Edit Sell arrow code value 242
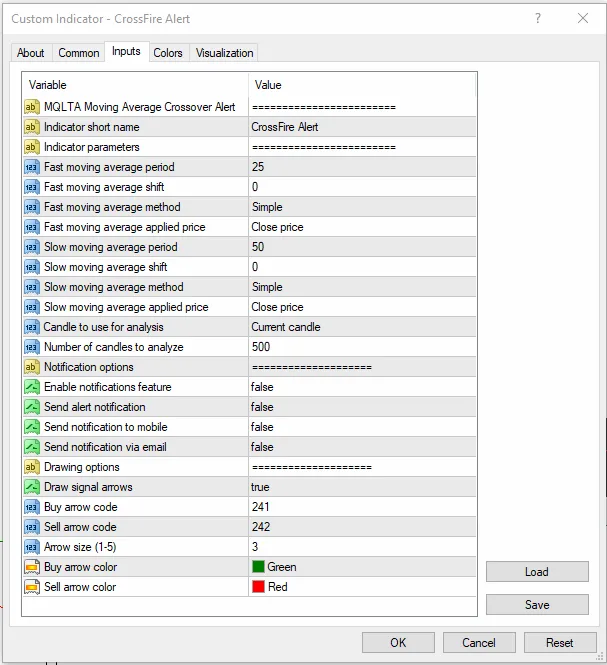This screenshot has height=665, width=607. coord(362,527)
